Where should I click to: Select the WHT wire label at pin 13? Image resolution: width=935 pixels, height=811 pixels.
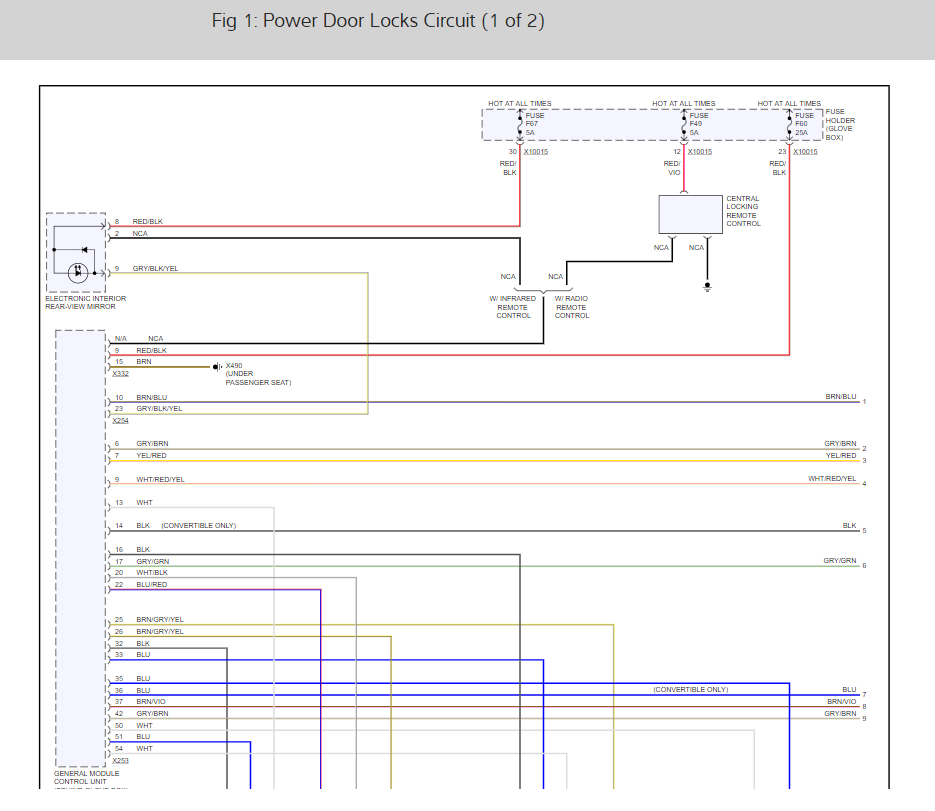click(x=144, y=503)
